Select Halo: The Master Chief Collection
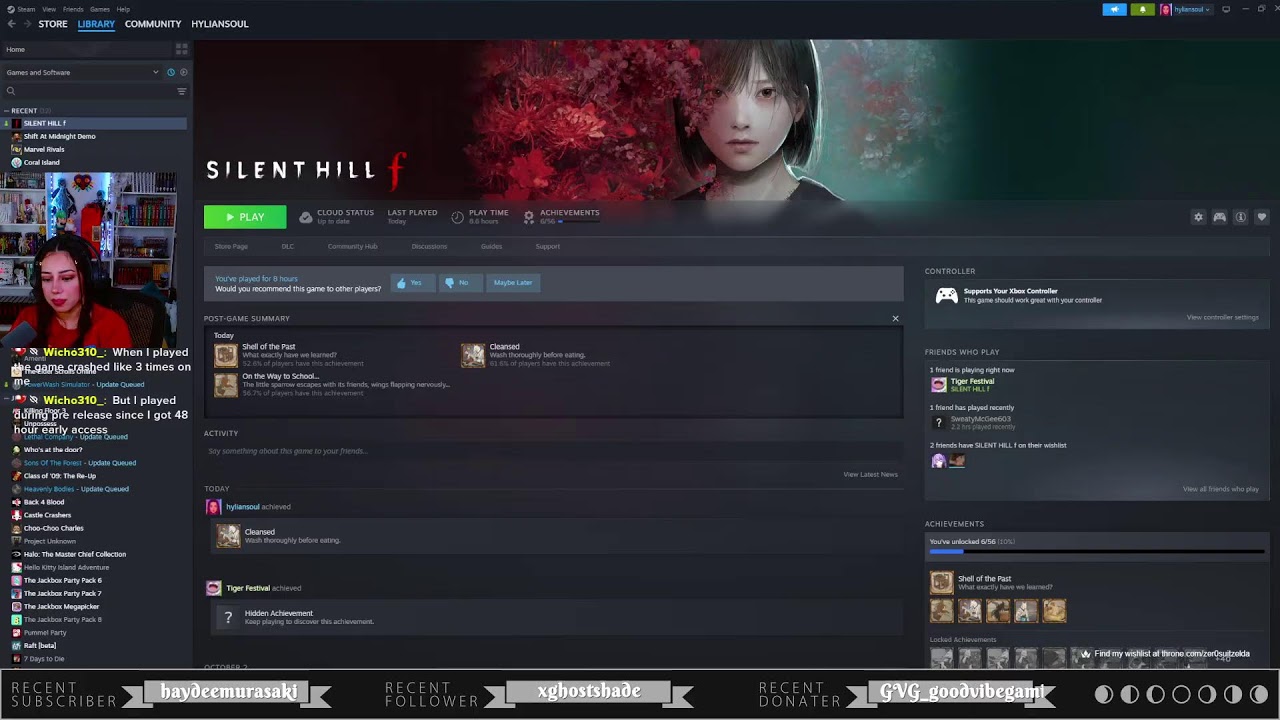The width and height of the screenshot is (1280, 720). 74,554
